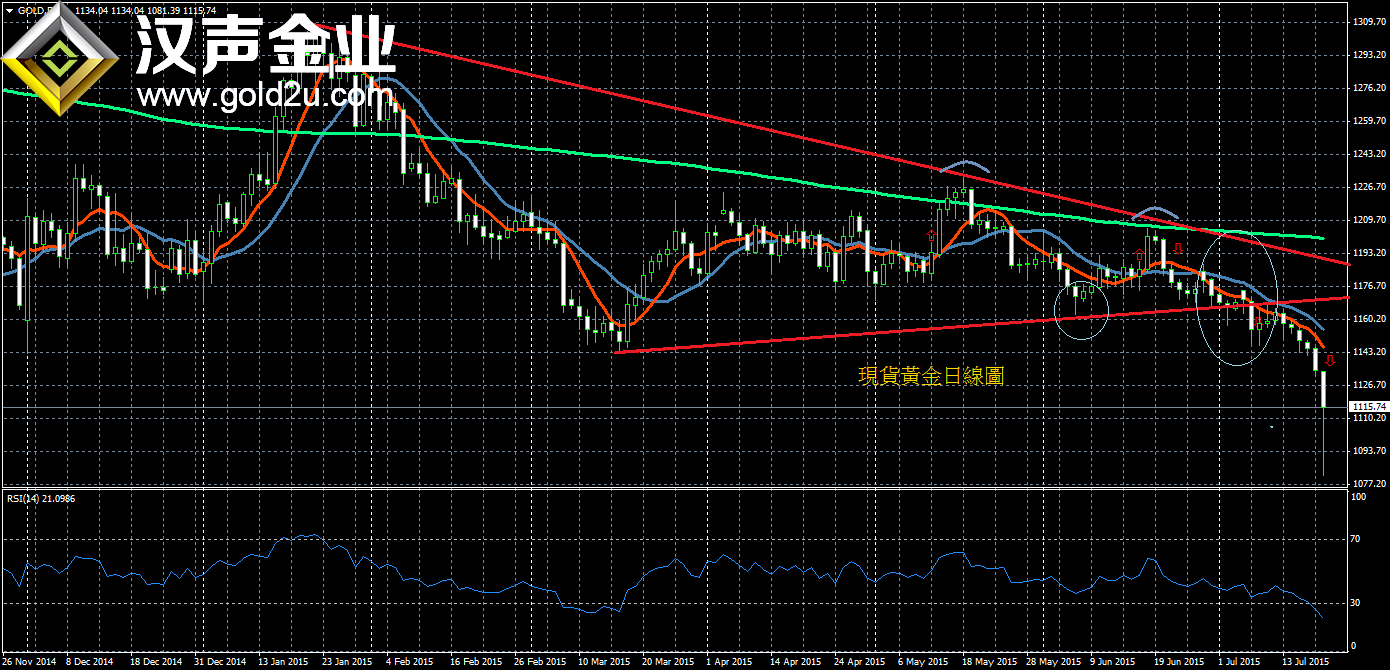1390x670 pixels.
Task: Open the chart dropdown arrow beside GOLD symbol
Action: [x=9, y=10]
